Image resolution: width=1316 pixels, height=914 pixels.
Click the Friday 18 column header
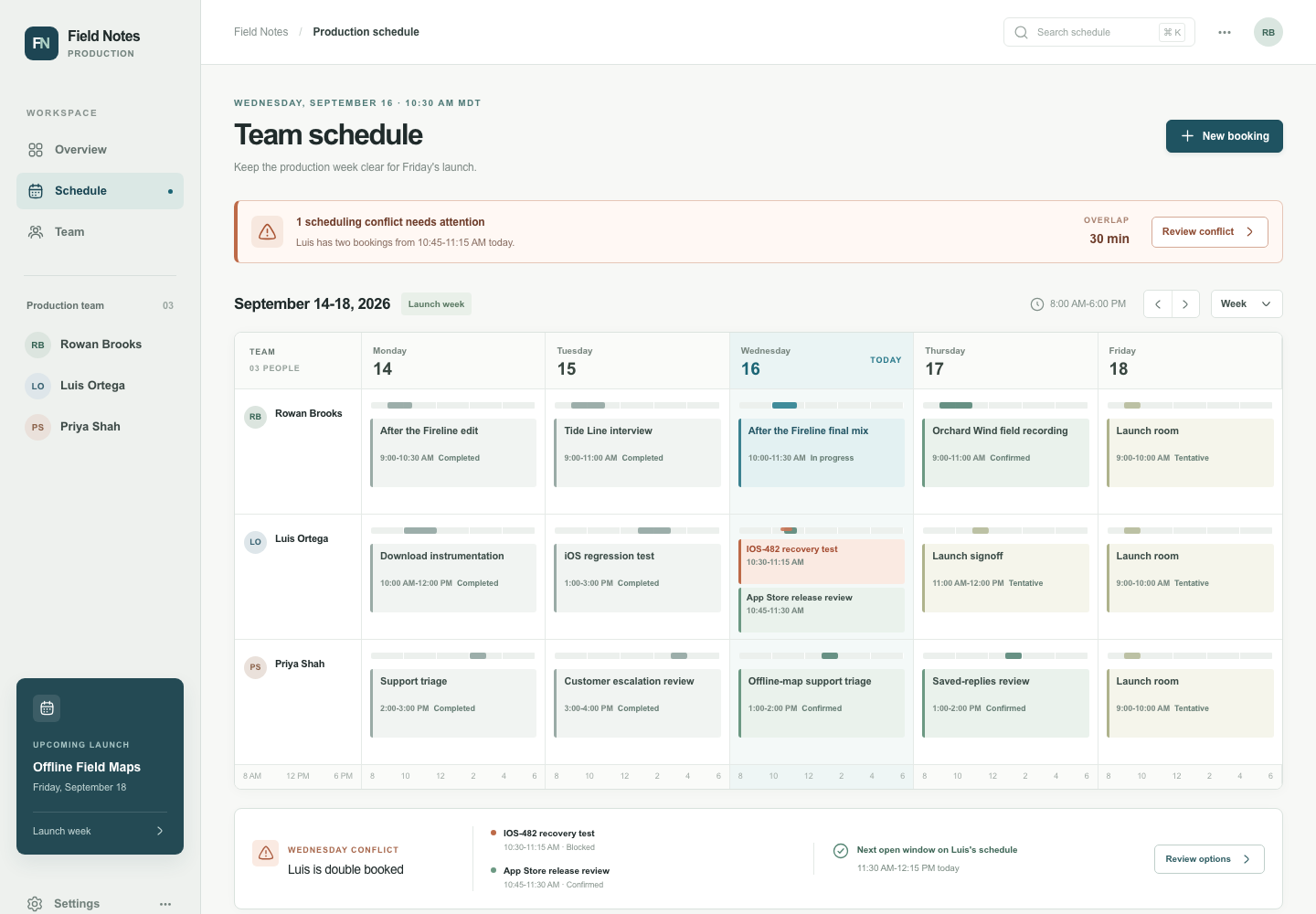[1190, 361]
